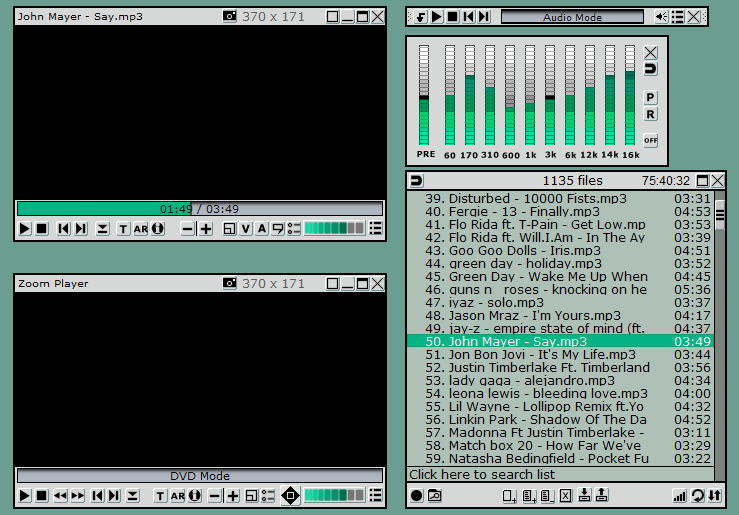
Task: Open the folder search icon in playlist toolbar
Action: pos(435,496)
